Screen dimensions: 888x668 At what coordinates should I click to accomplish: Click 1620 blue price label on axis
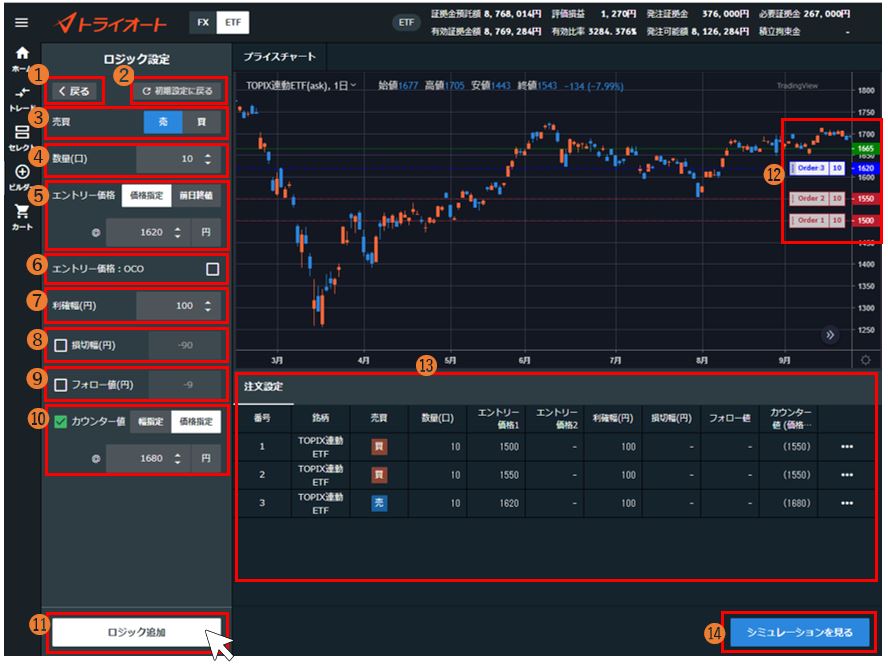pyautogui.click(x=865, y=168)
